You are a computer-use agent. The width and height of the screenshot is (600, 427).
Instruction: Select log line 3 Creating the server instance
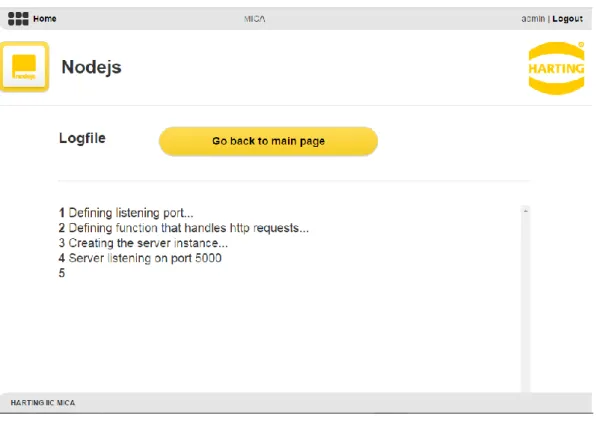click(x=143, y=243)
